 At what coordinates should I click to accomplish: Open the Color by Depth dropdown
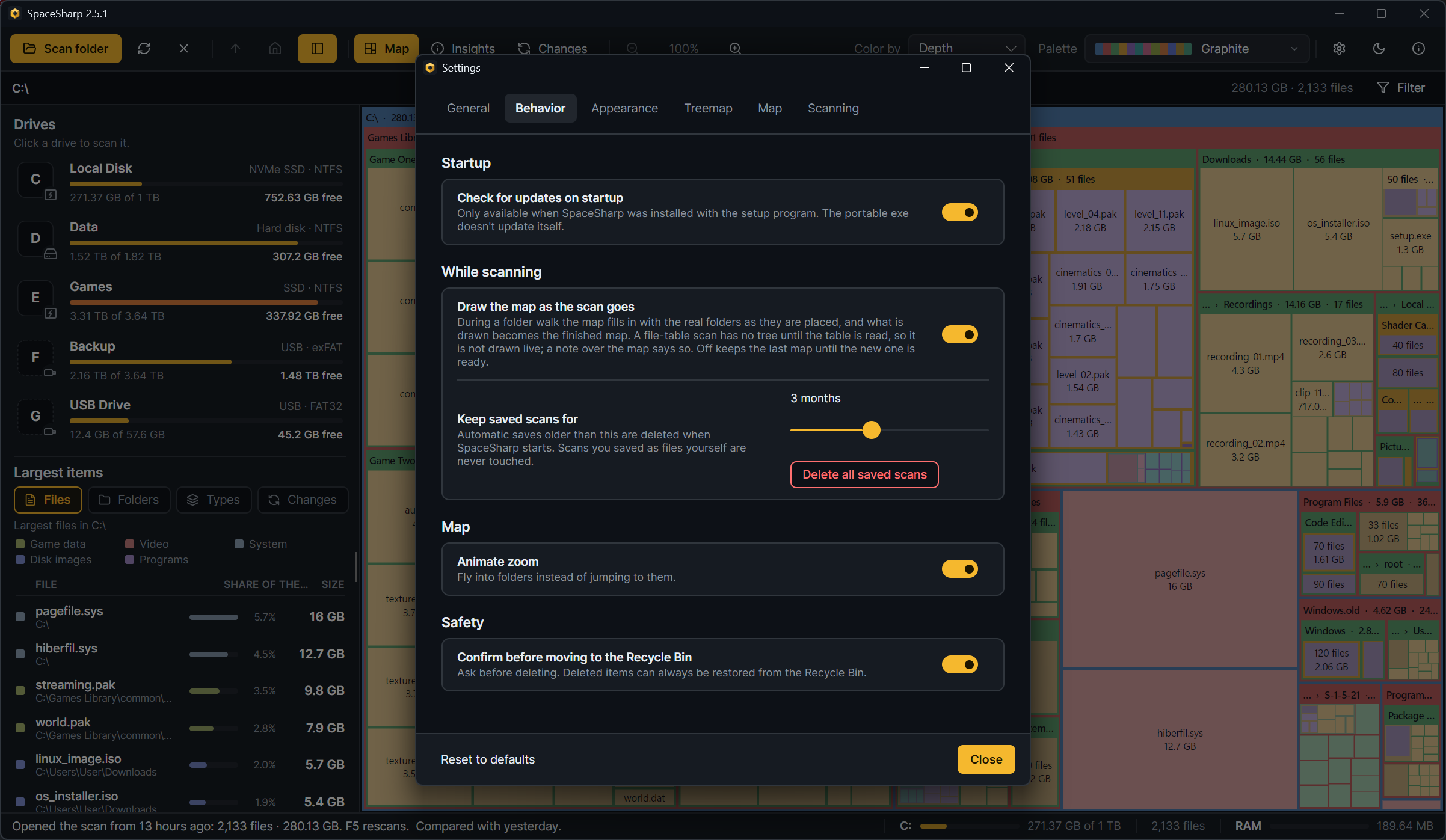point(967,49)
